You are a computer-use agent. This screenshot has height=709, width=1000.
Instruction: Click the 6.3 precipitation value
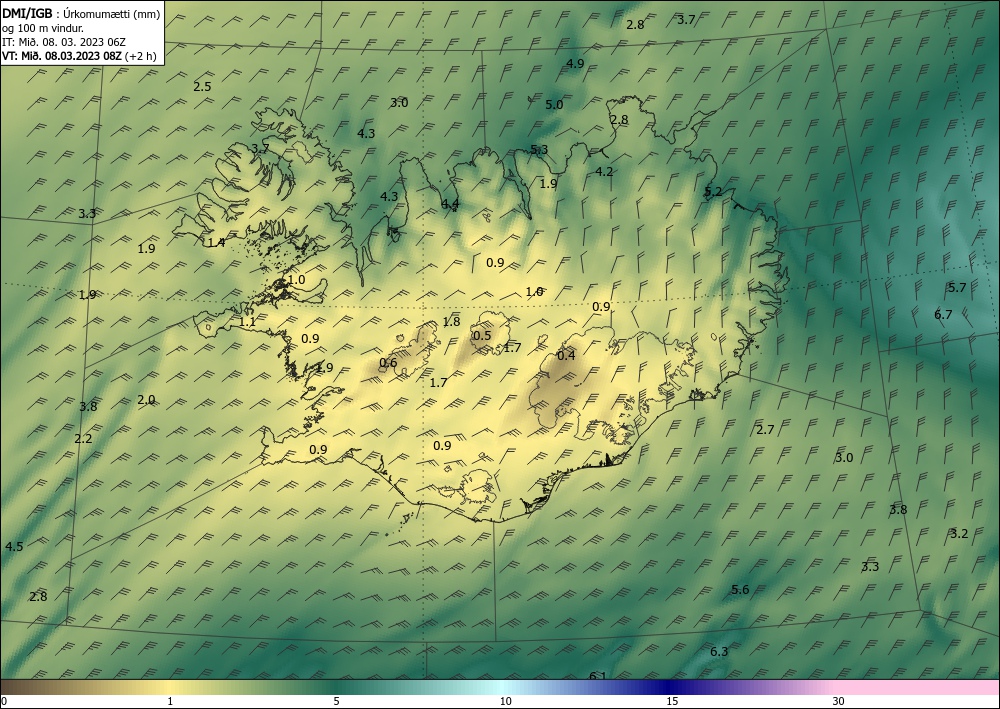[719, 652]
